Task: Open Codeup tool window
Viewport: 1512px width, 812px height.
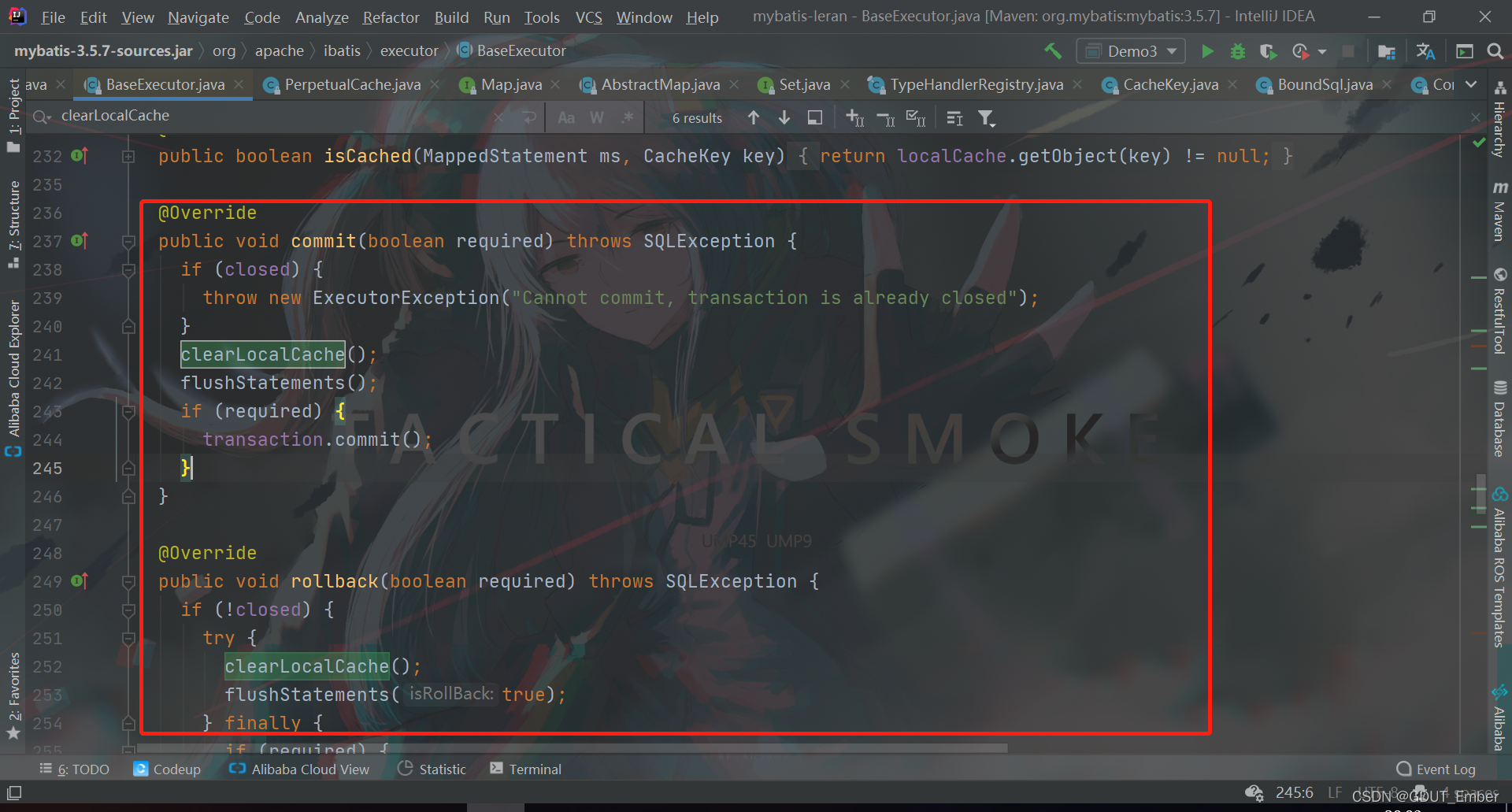Action: point(167,769)
